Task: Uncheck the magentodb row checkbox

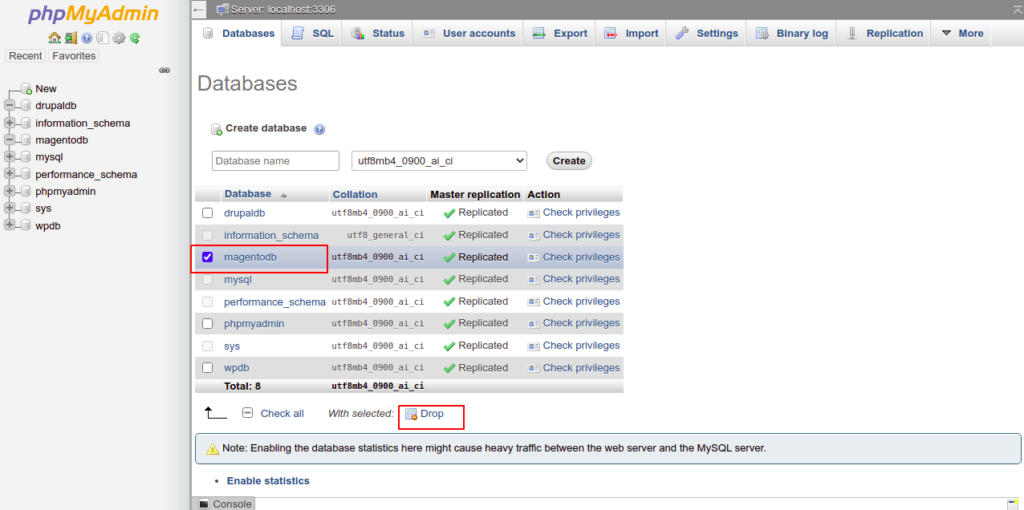Action: pyautogui.click(x=208, y=257)
